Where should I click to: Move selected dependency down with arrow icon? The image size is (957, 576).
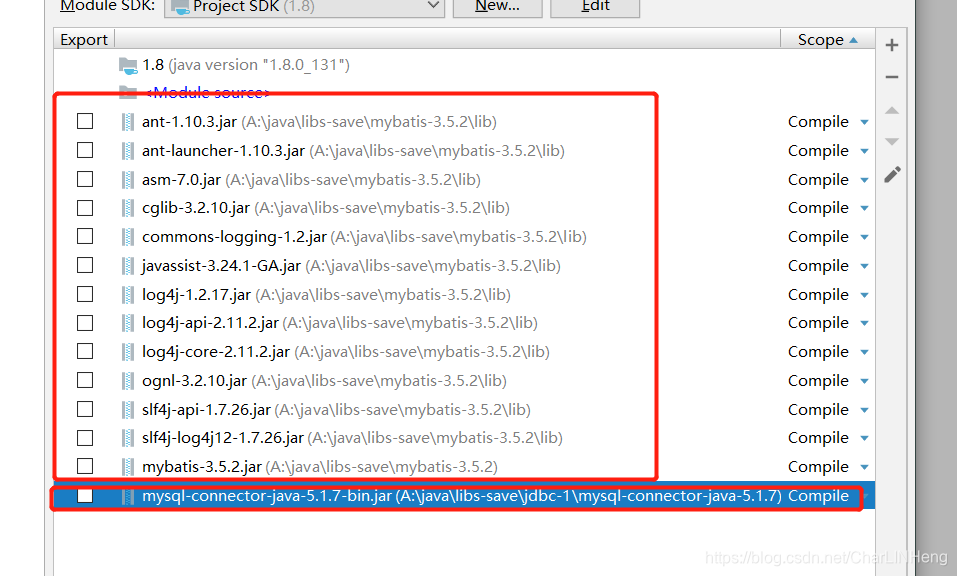tap(892, 142)
